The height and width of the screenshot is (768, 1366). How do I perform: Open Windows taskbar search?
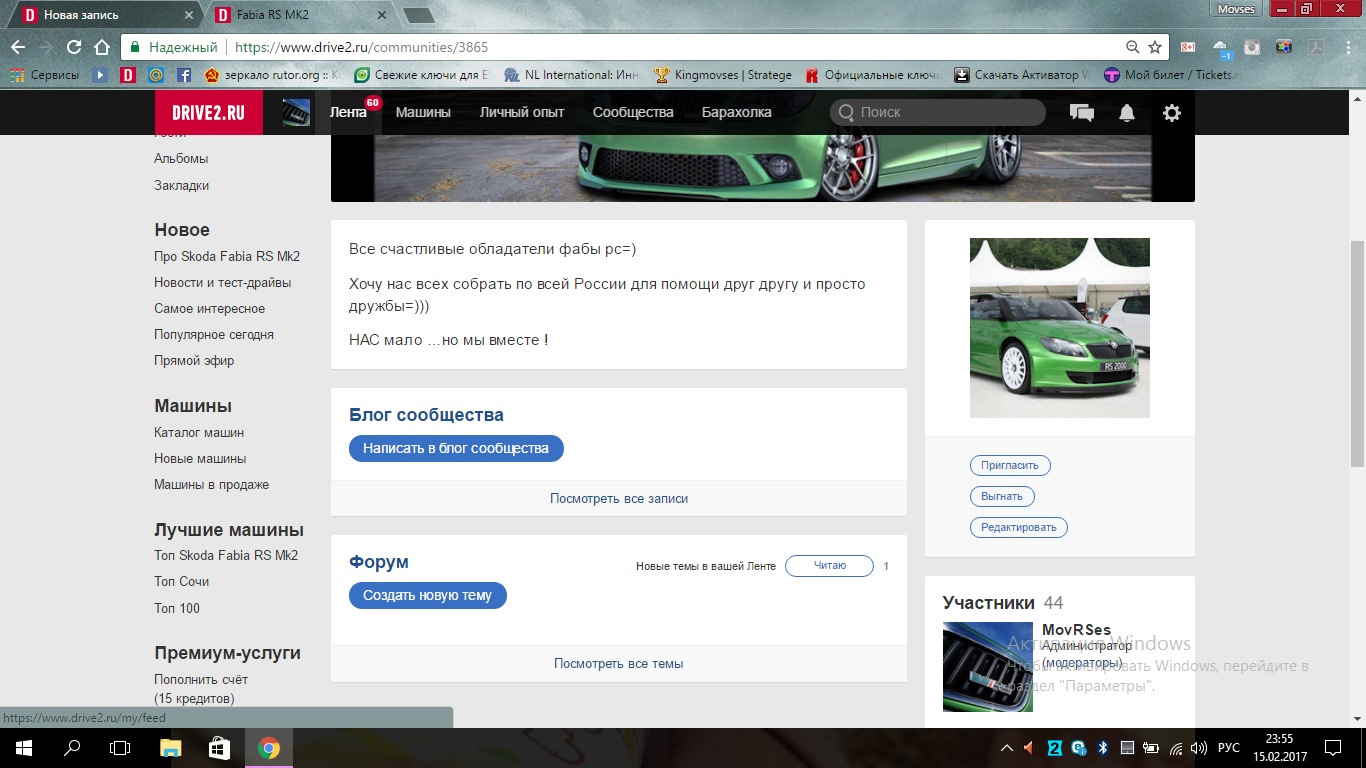[72, 748]
